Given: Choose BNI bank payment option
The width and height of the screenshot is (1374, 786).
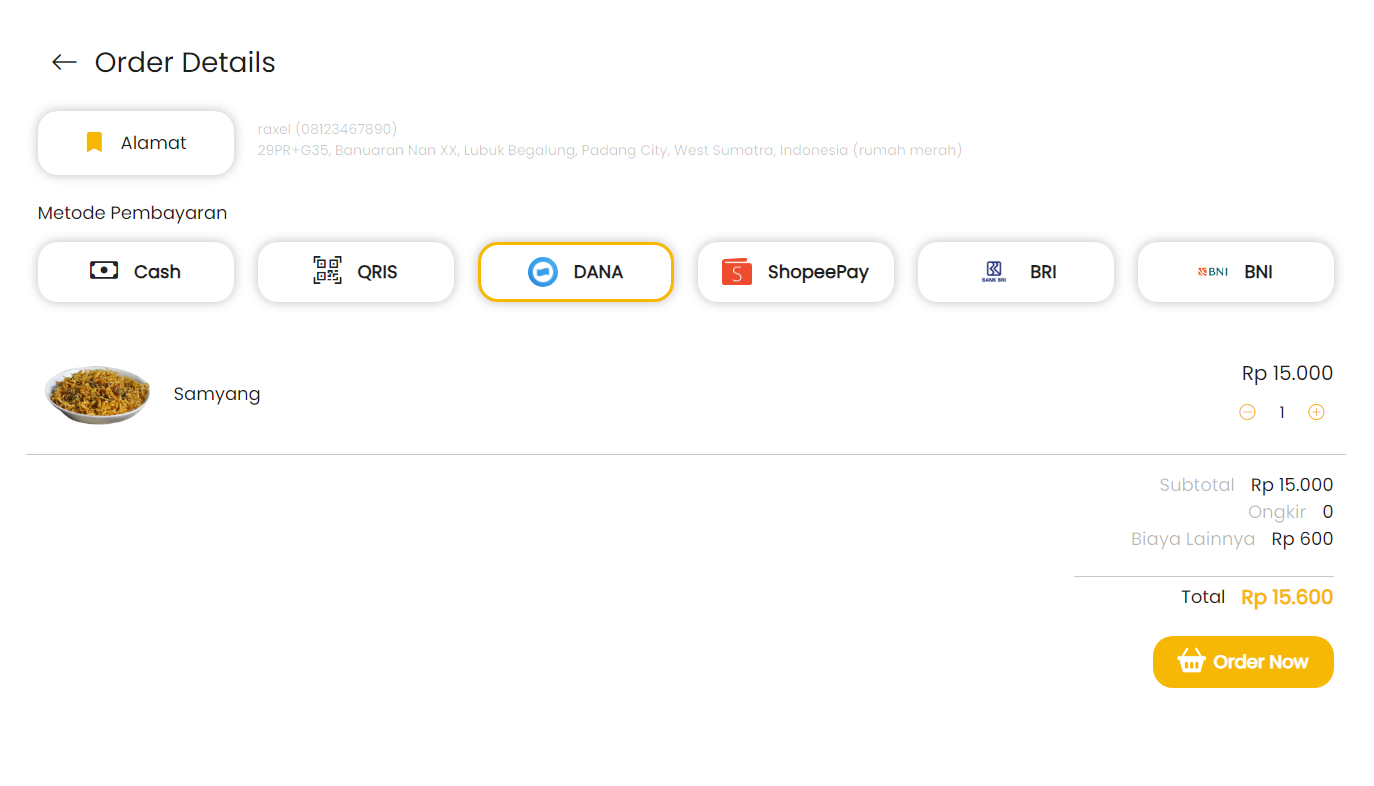Looking at the screenshot, I should 1236,272.
